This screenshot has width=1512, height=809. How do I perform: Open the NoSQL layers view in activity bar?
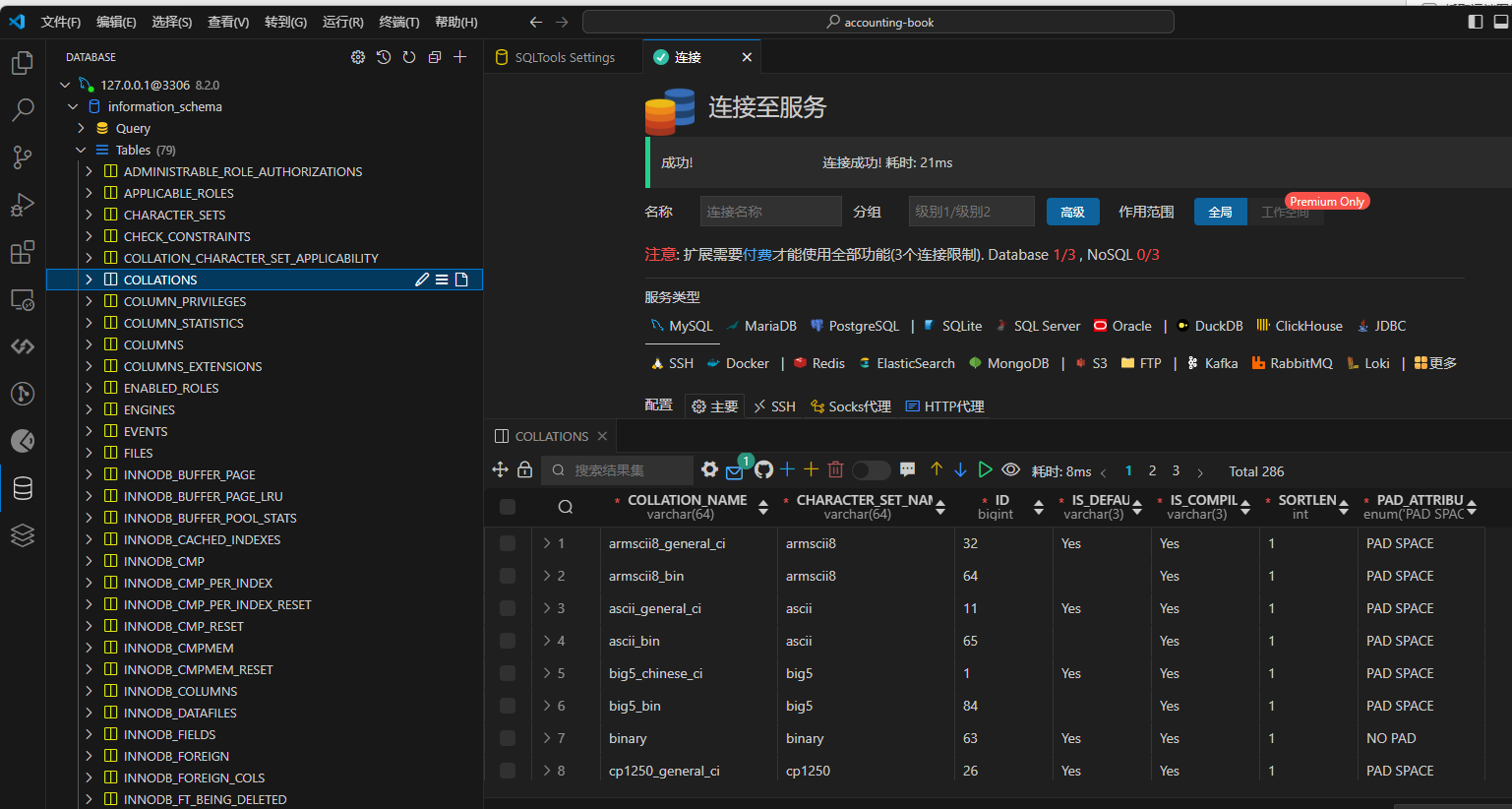(22, 535)
